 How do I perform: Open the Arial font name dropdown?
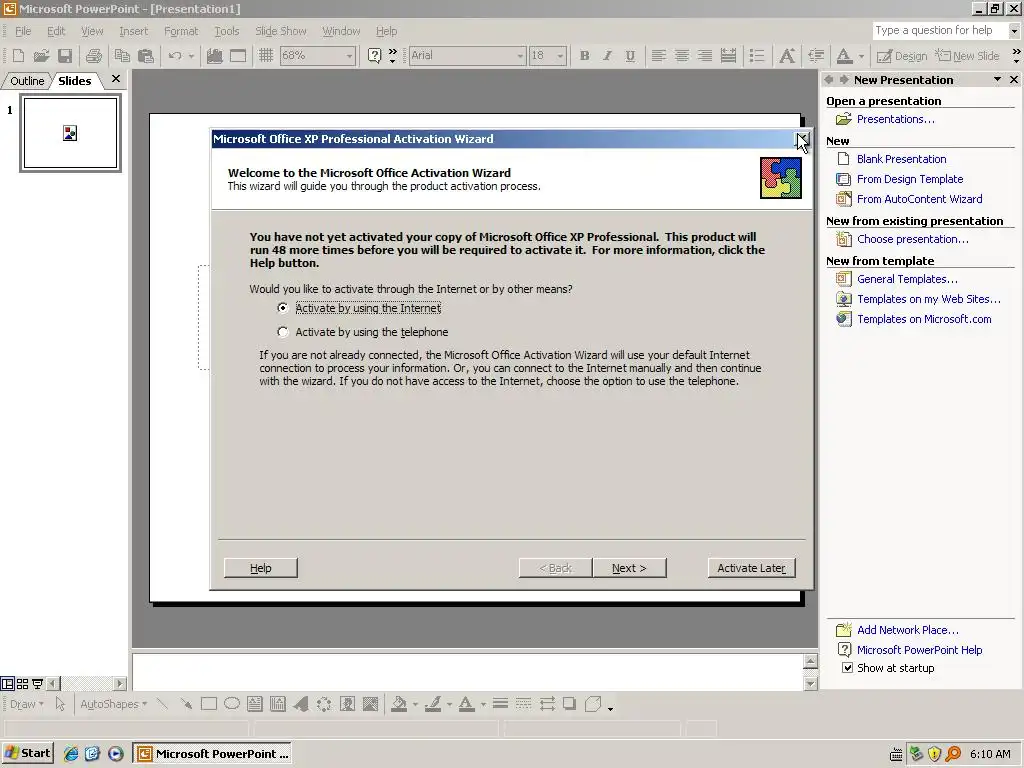pos(520,56)
